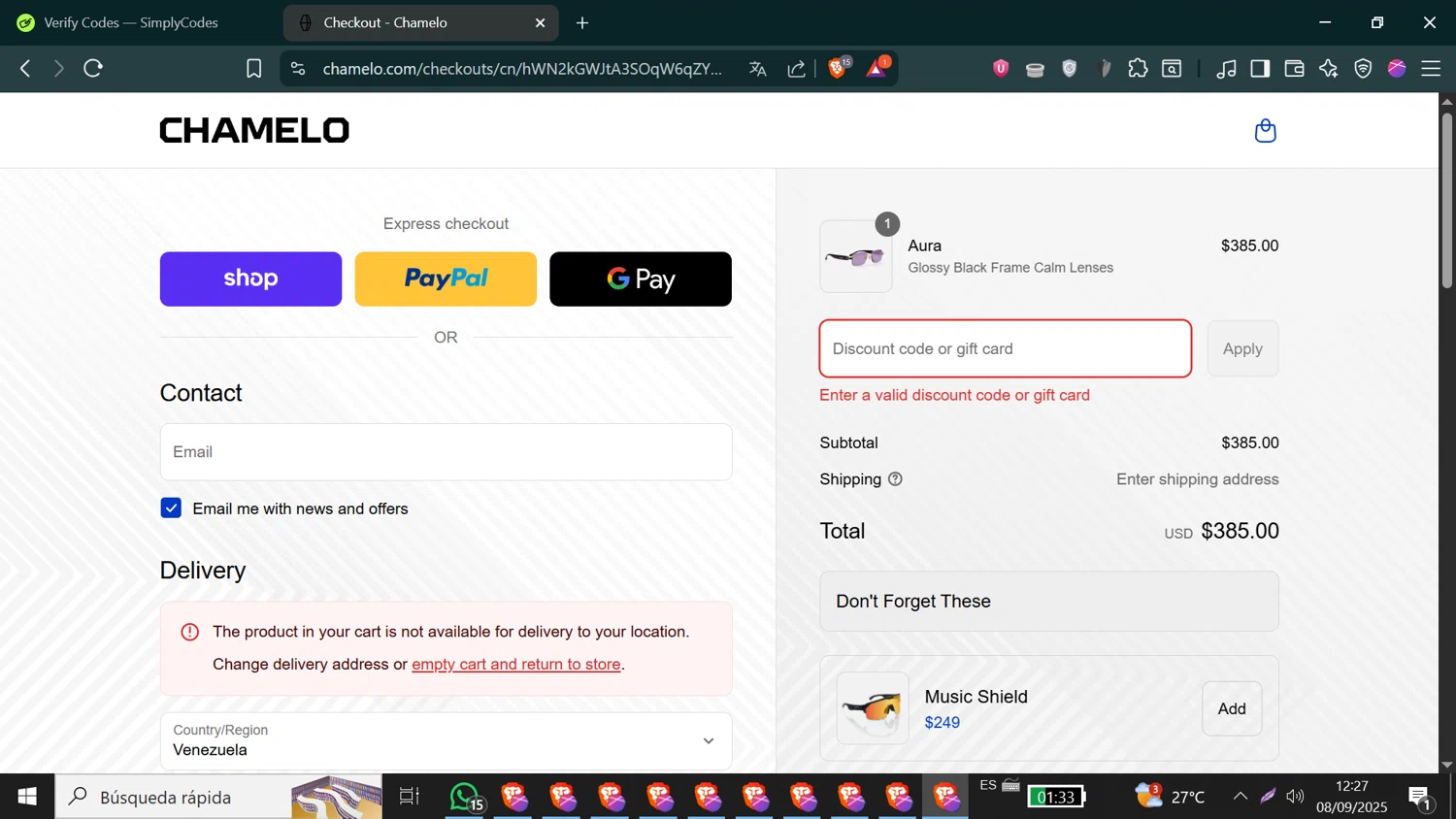Add Music Shield to the order
The image size is (1456, 819).
coord(1232,709)
